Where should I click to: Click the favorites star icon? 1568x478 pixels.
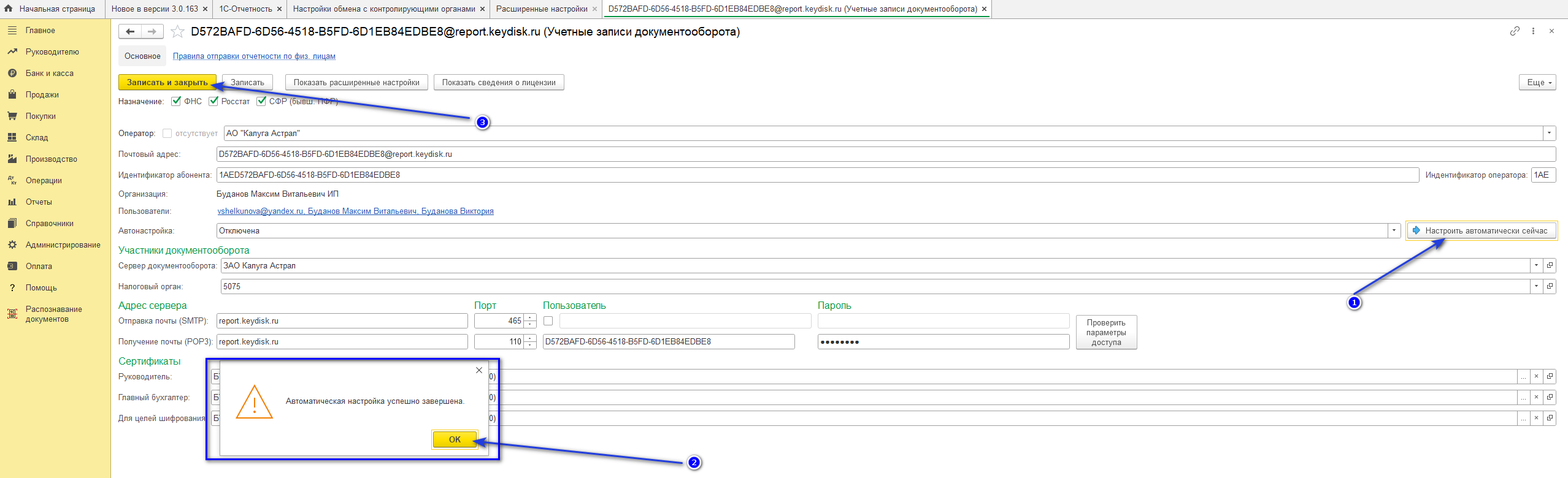point(177,32)
